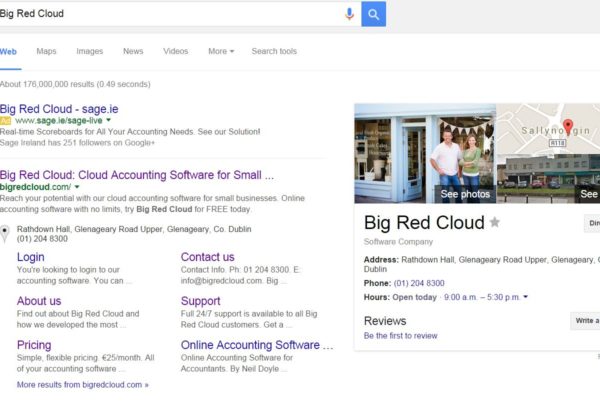Click the phone number (01) 204 8300 in panel

[419, 283]
